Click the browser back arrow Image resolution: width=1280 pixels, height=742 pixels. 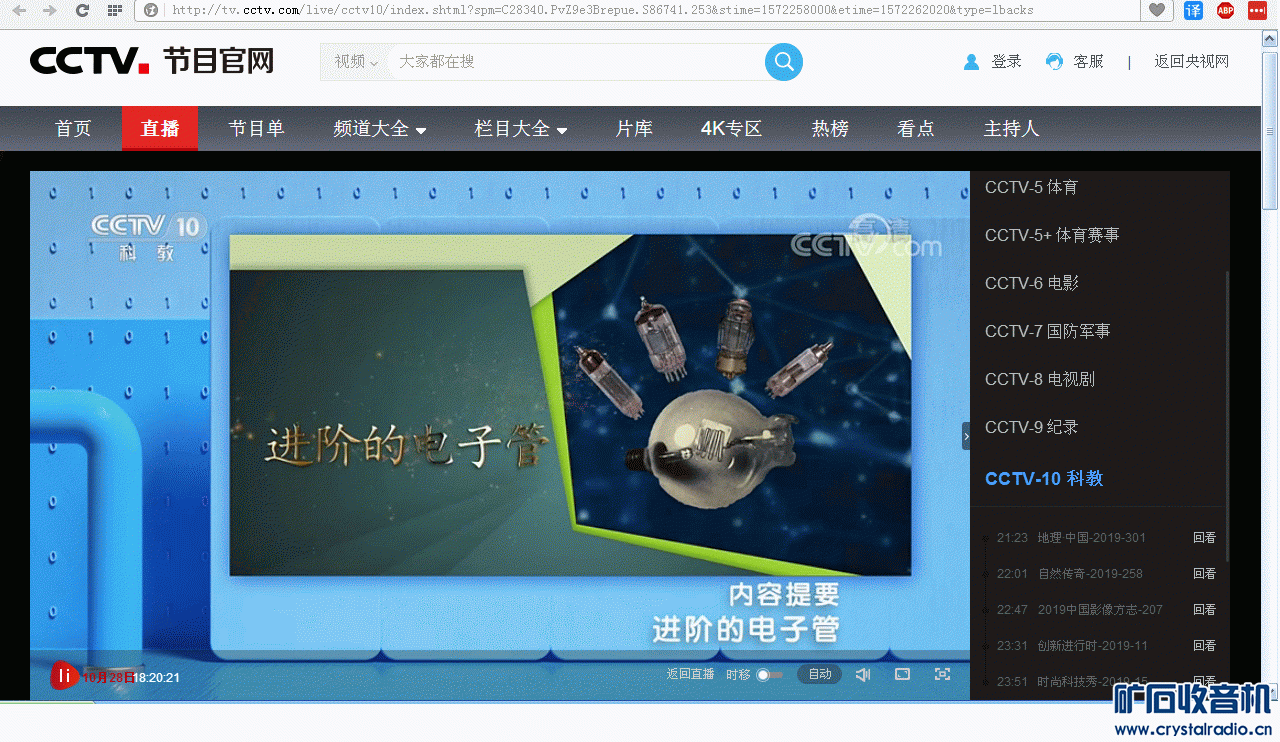(x=18, y=10)
